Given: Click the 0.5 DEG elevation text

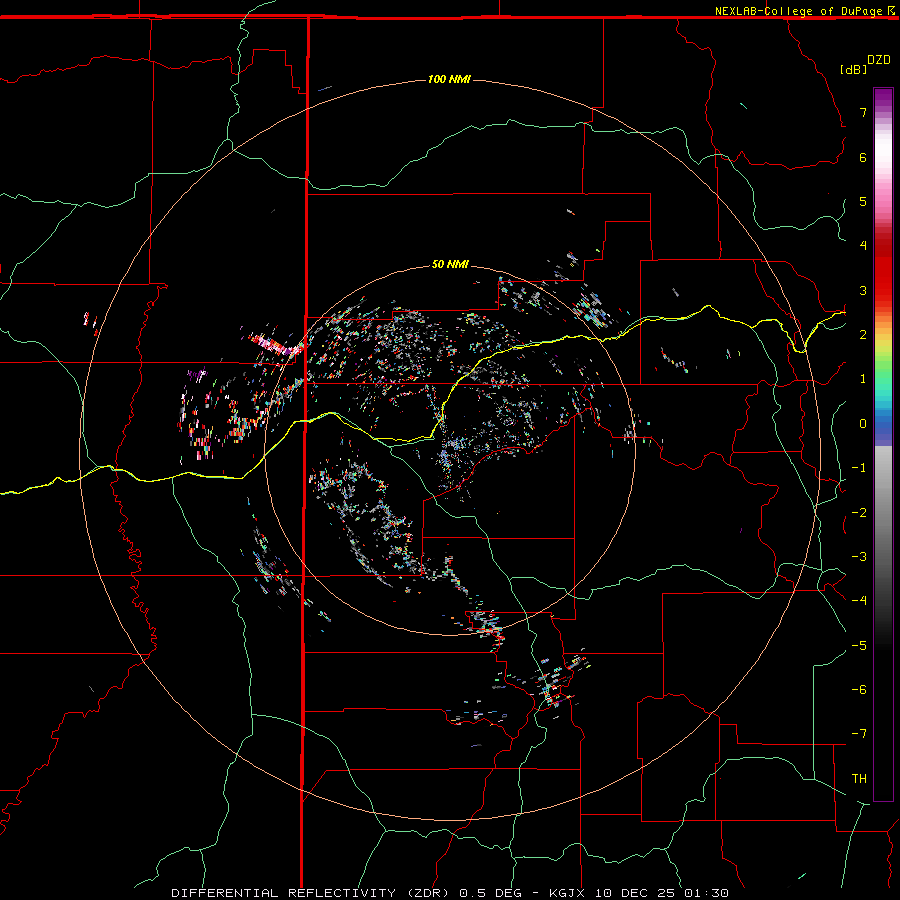Looking at the screenshot, I should tap(491, 893).
